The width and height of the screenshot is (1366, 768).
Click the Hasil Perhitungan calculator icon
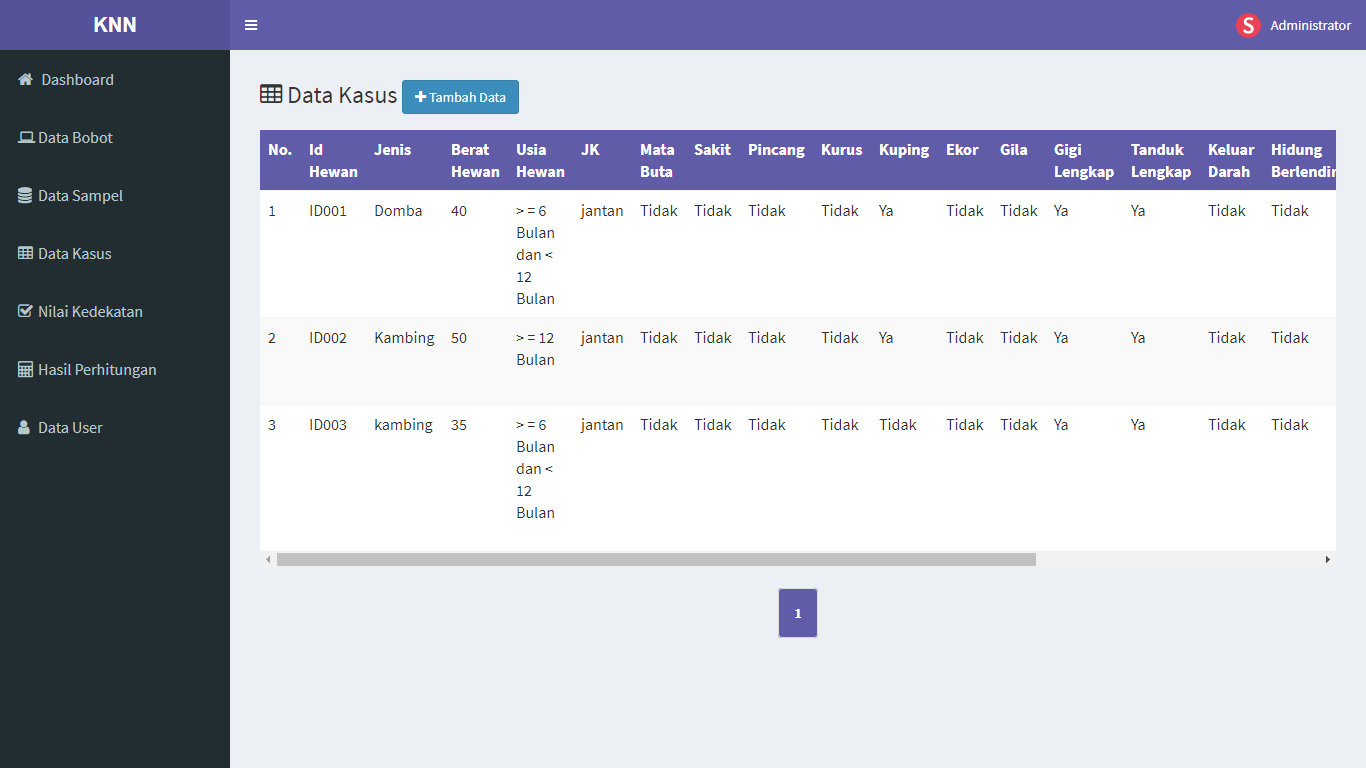coord(26,369)
